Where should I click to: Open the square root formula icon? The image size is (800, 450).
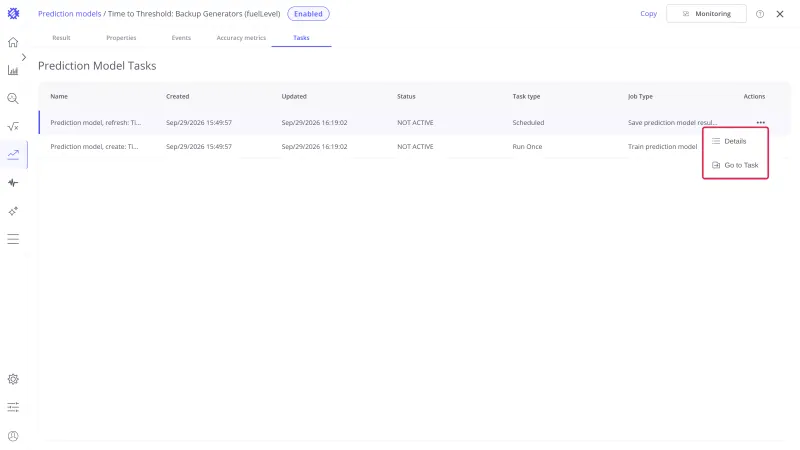coord(13,127)
